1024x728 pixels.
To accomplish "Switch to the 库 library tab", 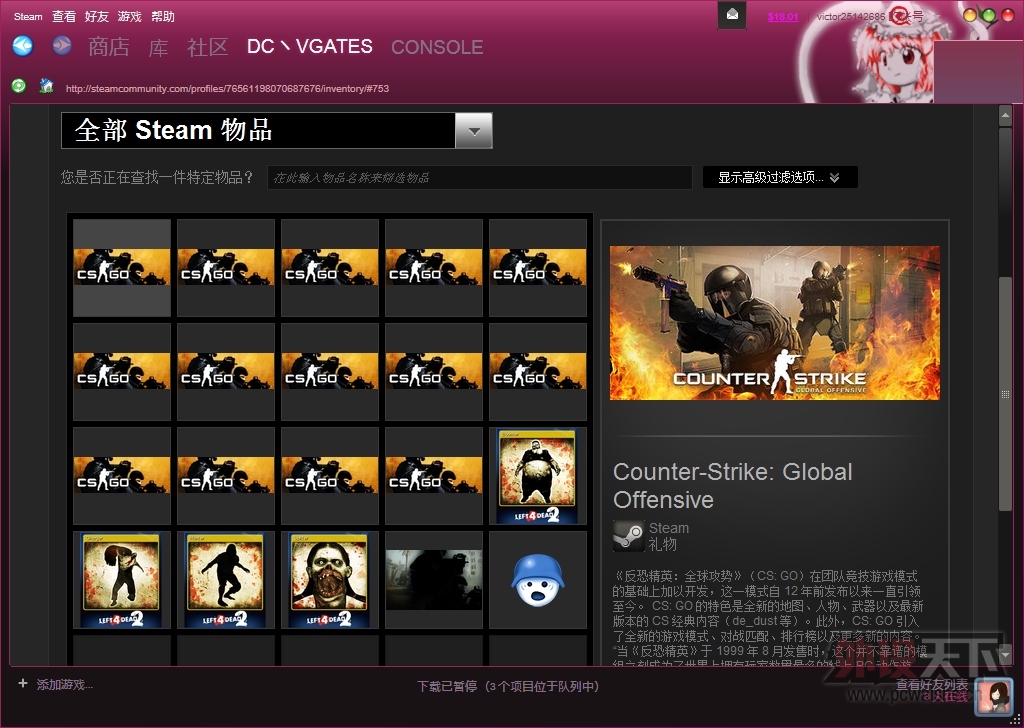I will (158, 47).
